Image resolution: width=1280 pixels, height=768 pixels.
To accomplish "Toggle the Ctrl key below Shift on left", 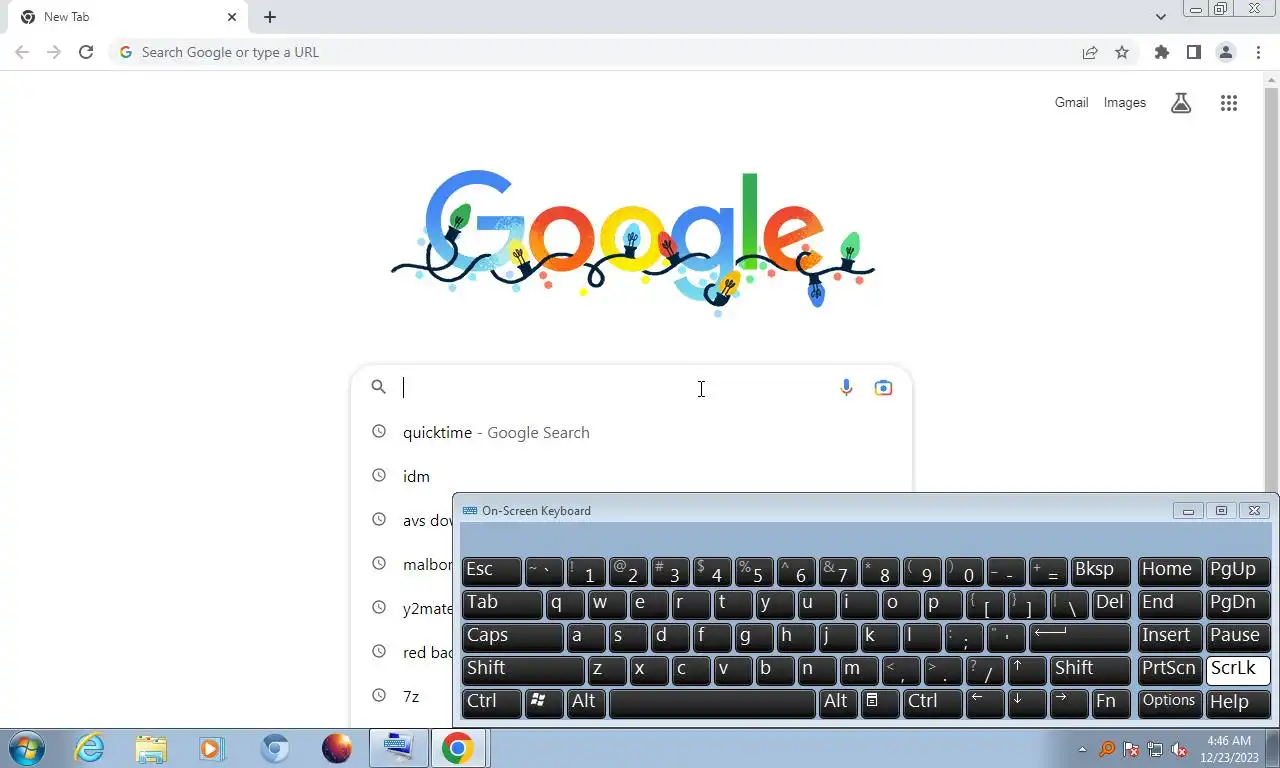I will 491,702.
